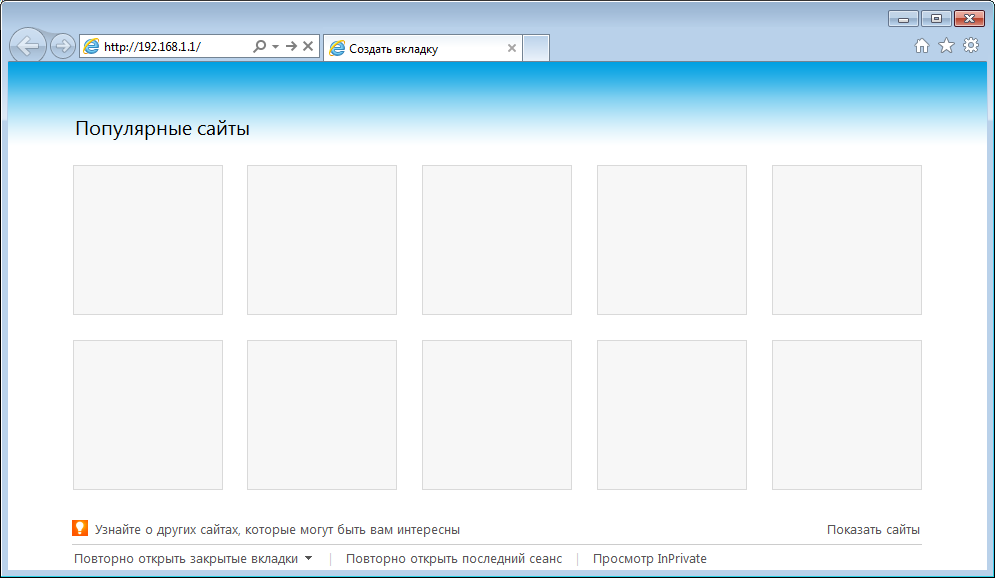
Task: Expand the closed tabs dropdown arrow
Action: 308,558
